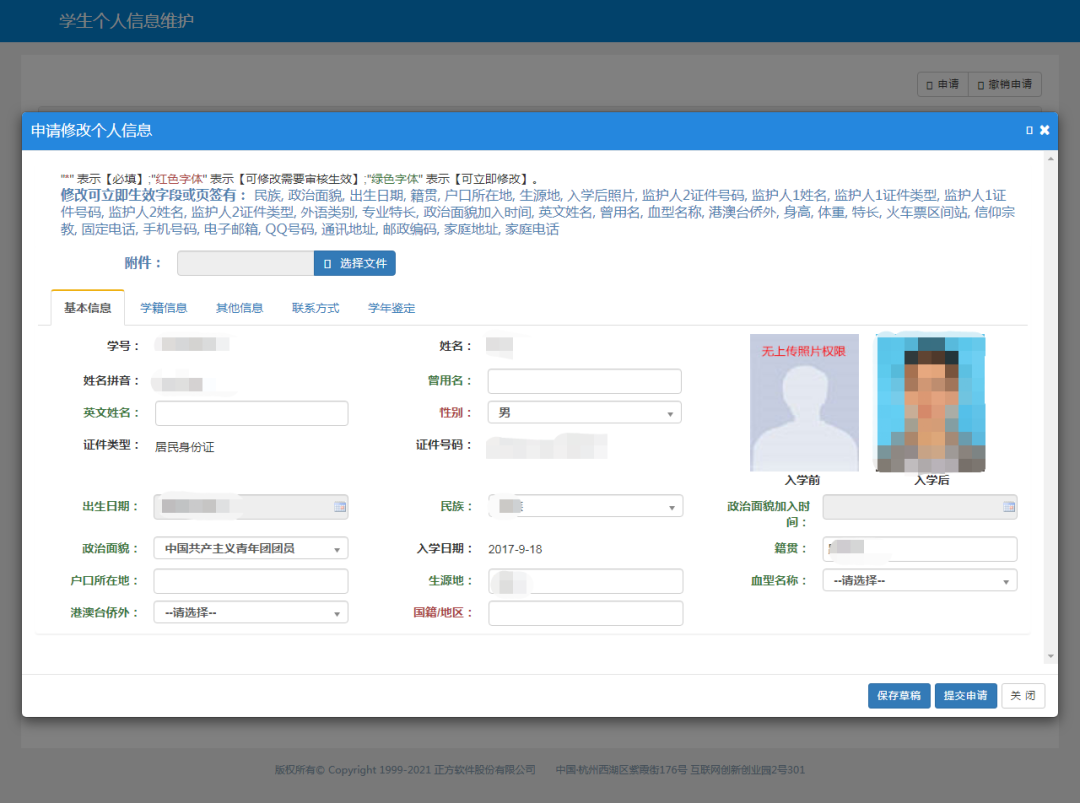This screenshot has width=1080, height=803.
Task: Maximize the 申请修改个人信息 dialog
Action: (x=1029, y=130)
